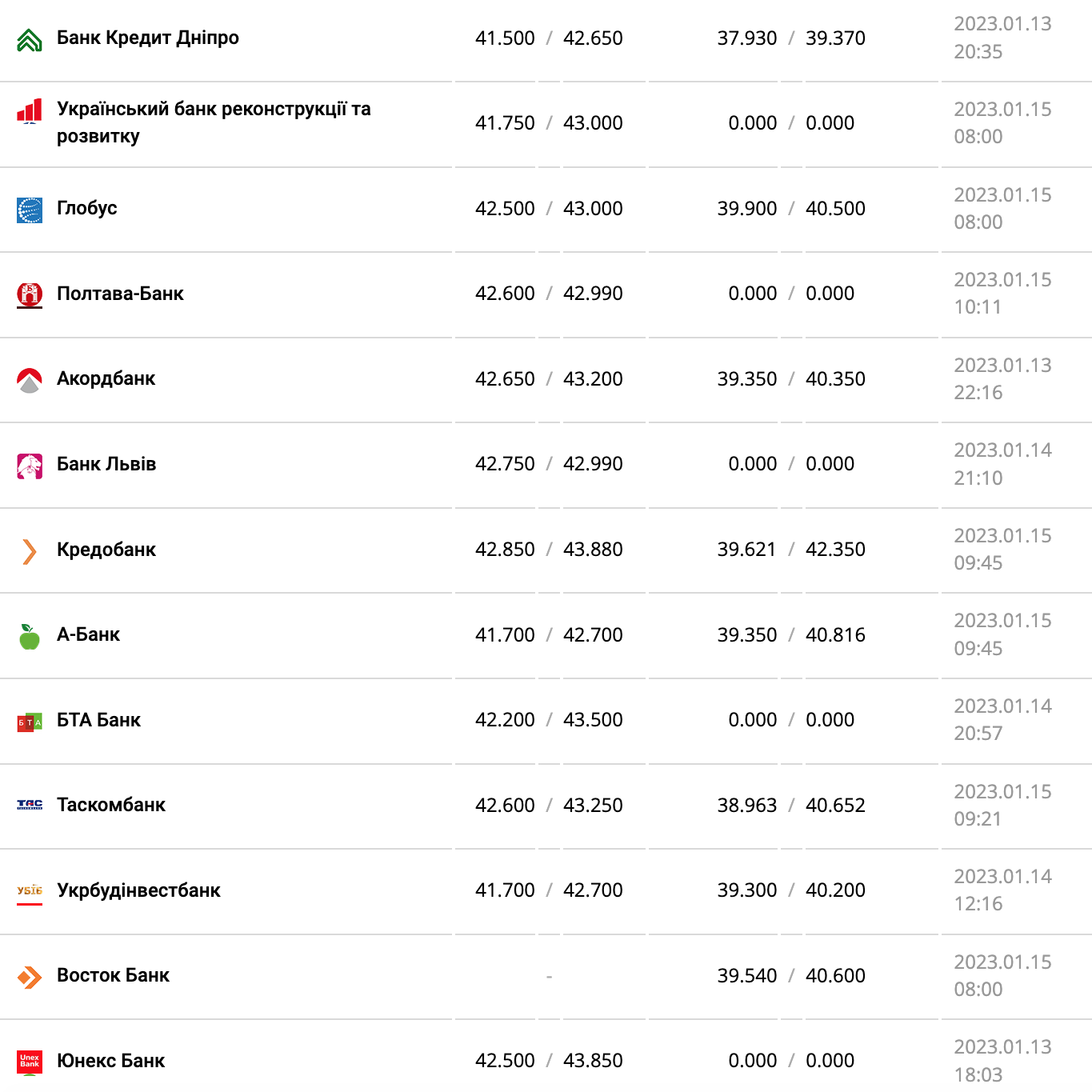Click the Восток Банк 39.540 / 40.600 rate
This screenshot has height=1092, width=1092.
(x=791, y=976)
